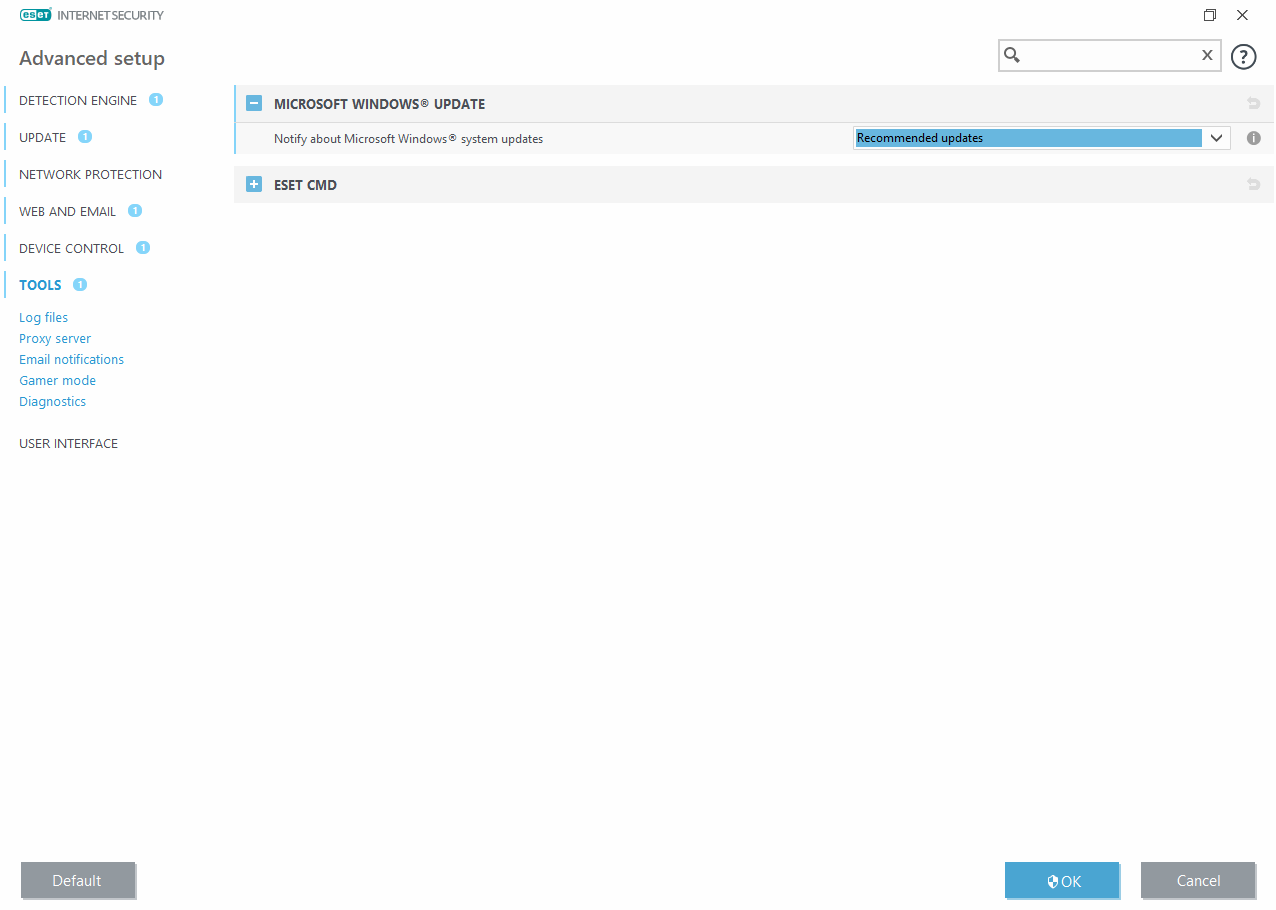Switch to Device Control category
This screenshot has height=910, width=1276.
point(71,248)
